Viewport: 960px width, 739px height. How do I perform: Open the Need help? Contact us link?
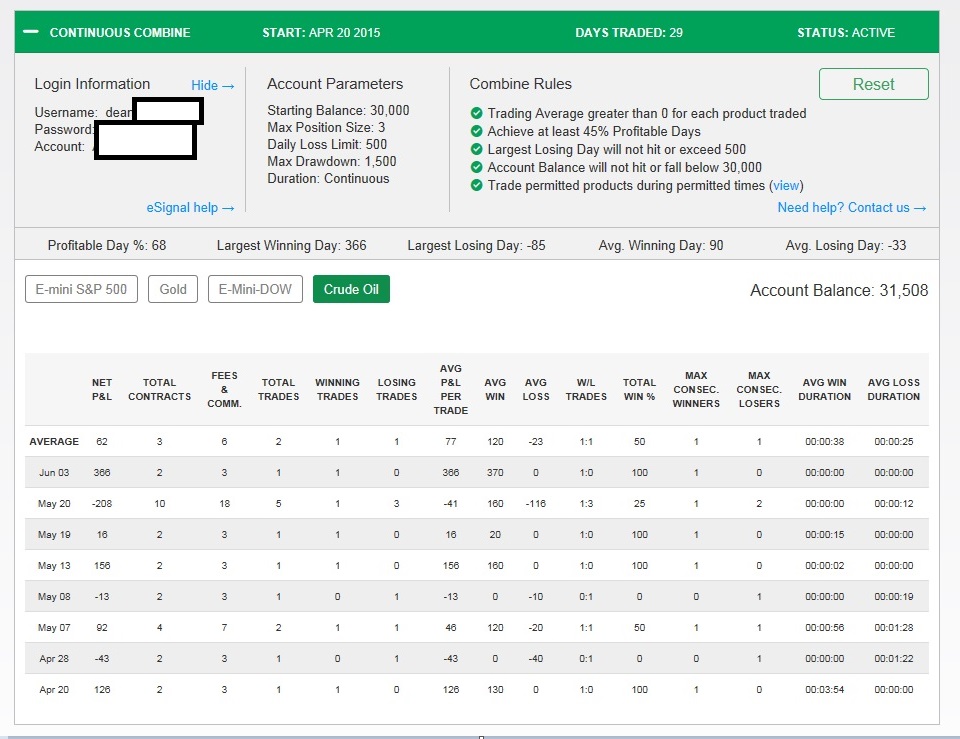point(851,208)
